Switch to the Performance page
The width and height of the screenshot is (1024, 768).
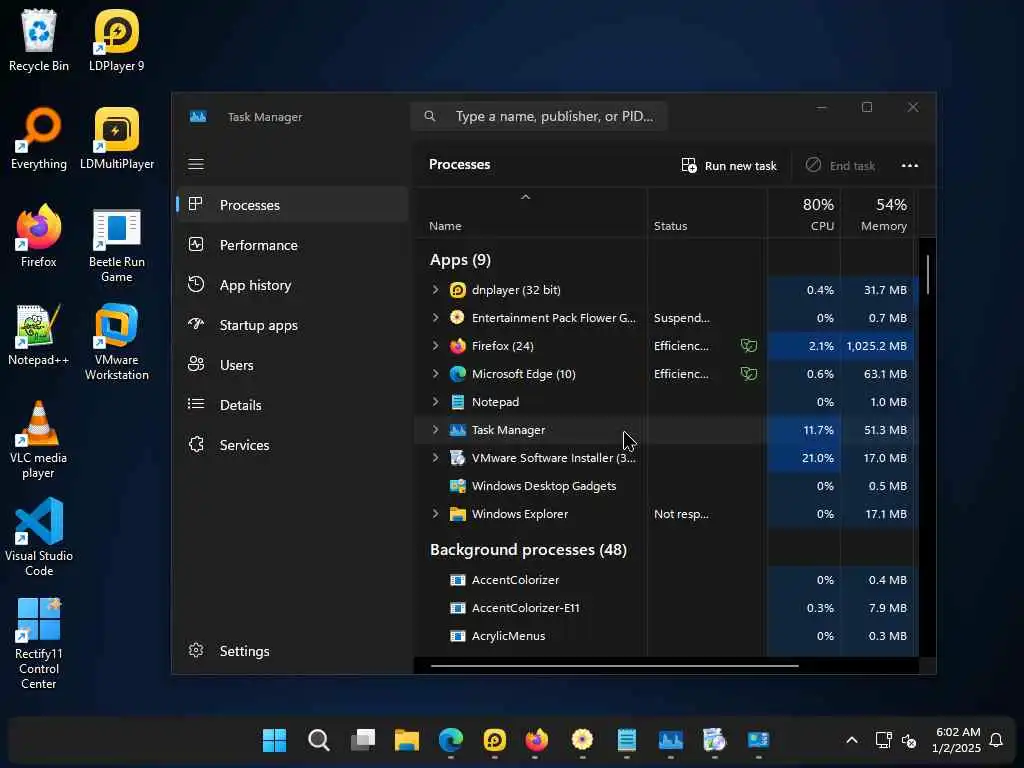point(293,245)
